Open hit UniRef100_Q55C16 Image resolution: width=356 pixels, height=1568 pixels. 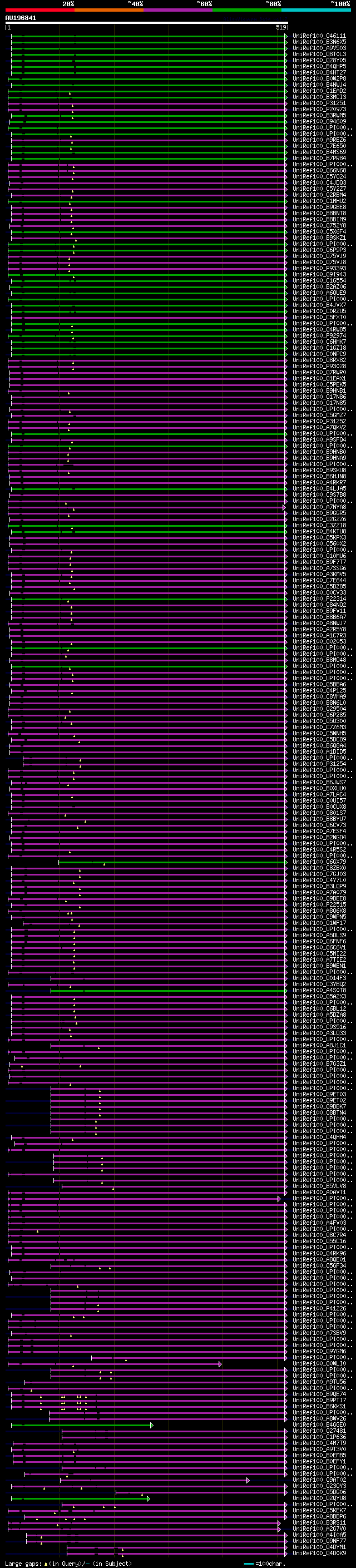click(319, 1241)
